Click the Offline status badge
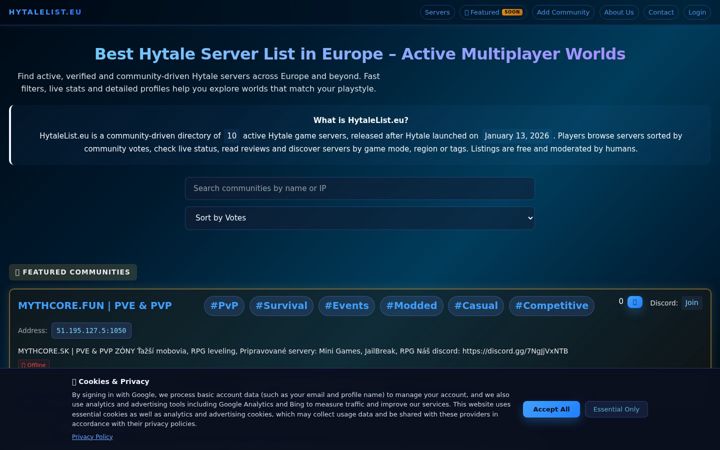This screenshot has height=450, width=720. 34,365
